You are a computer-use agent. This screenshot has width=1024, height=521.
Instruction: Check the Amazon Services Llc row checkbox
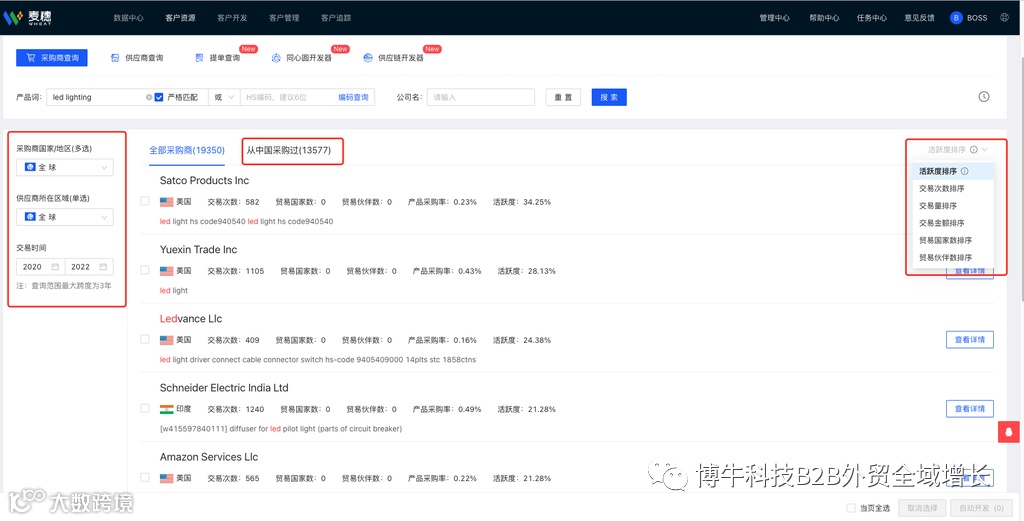click(145, 478)
